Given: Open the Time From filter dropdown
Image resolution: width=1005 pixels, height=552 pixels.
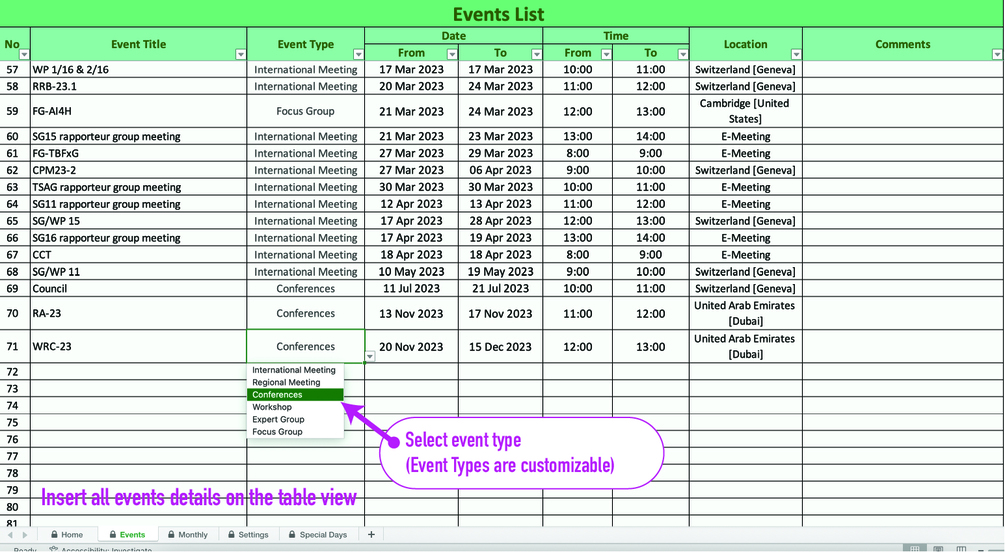Looking at the screenshot, I should coord(606,54).
